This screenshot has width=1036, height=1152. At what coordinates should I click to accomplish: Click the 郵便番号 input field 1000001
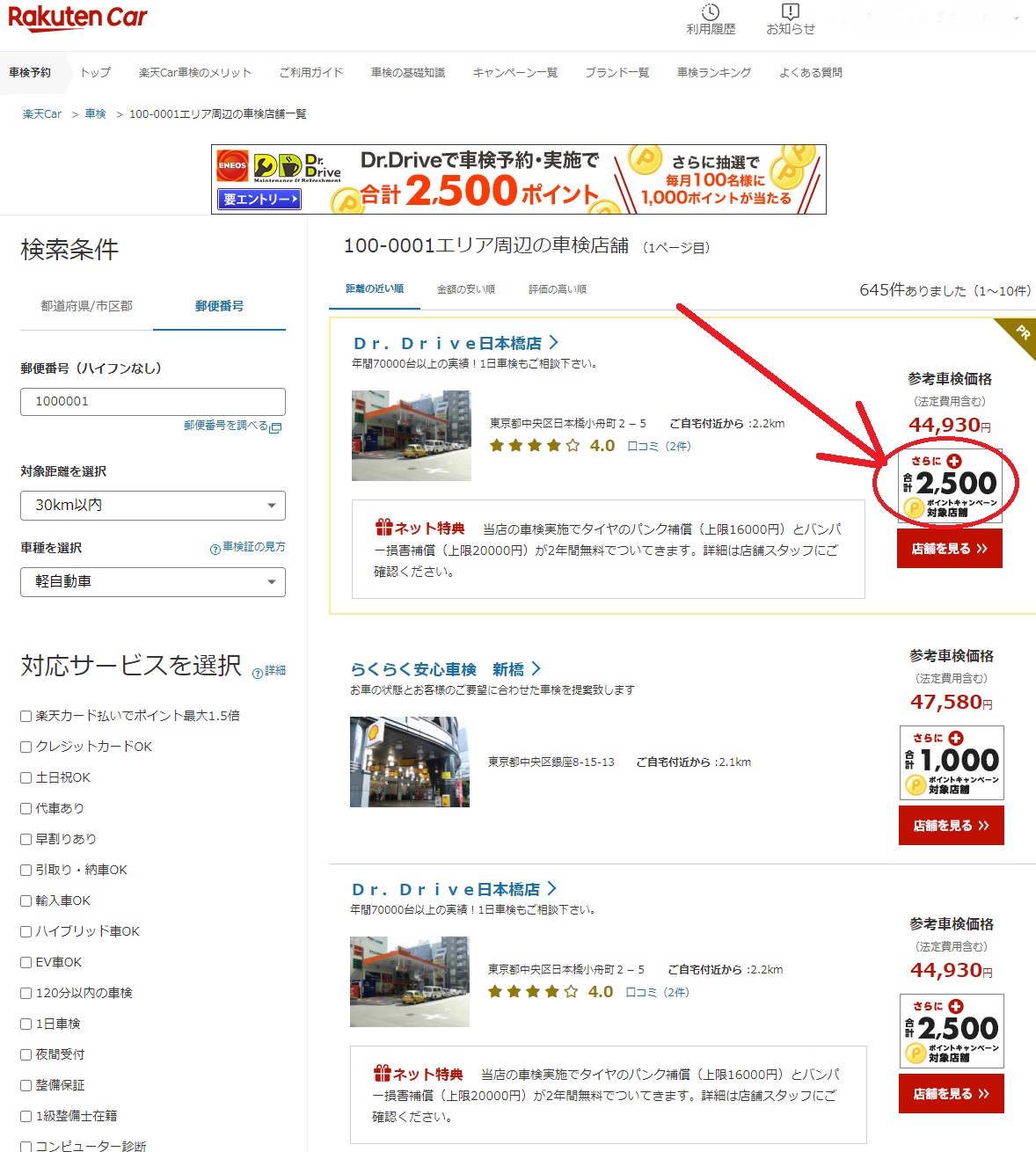pos(153,402)
